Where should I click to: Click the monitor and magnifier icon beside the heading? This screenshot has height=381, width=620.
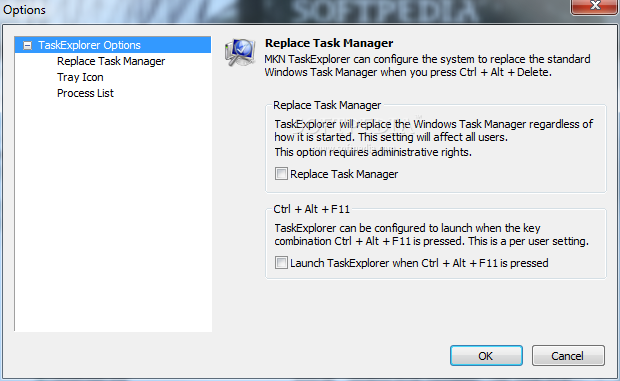pyautogui.click(x=240, y=52)
